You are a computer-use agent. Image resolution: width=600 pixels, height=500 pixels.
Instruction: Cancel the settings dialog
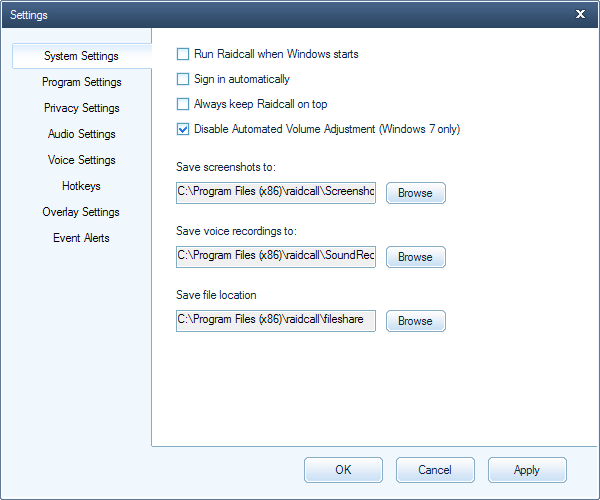(435, 470)
